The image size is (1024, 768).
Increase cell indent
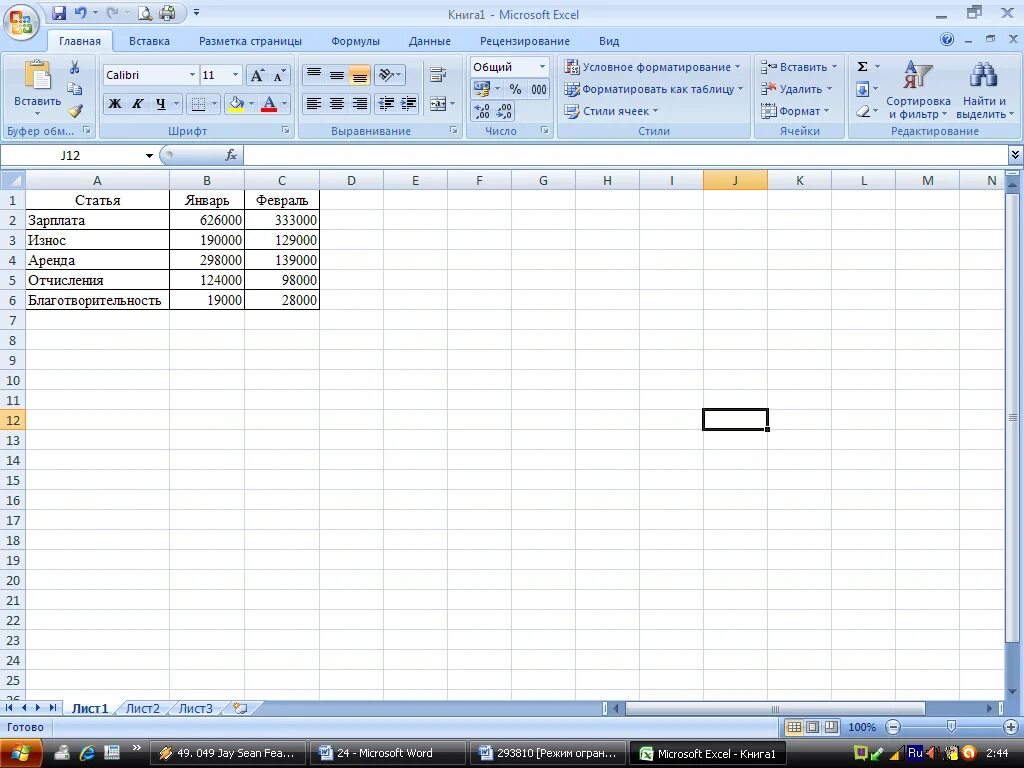coord(408,103)
